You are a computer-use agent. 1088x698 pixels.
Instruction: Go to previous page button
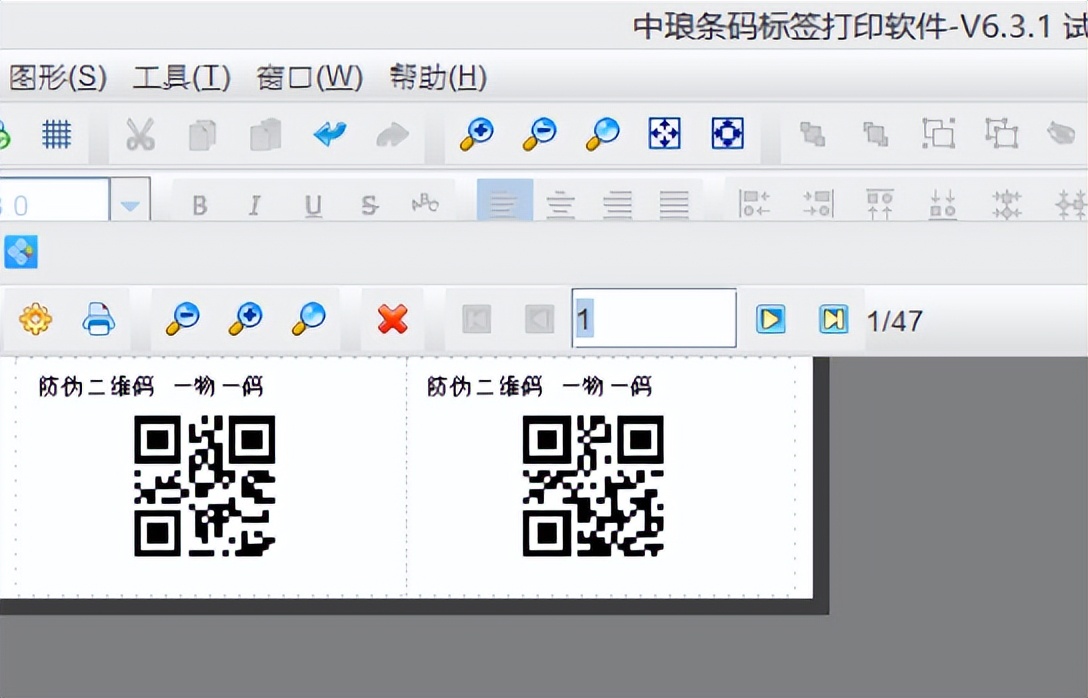(539, 319)
